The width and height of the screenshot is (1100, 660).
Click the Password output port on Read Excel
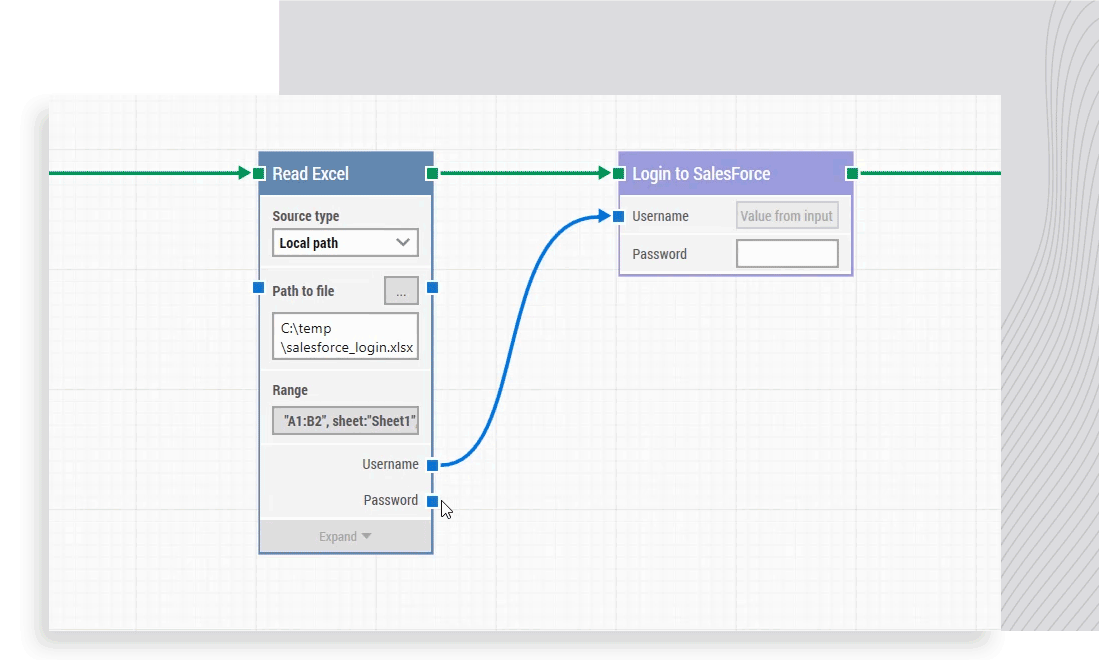432,500
